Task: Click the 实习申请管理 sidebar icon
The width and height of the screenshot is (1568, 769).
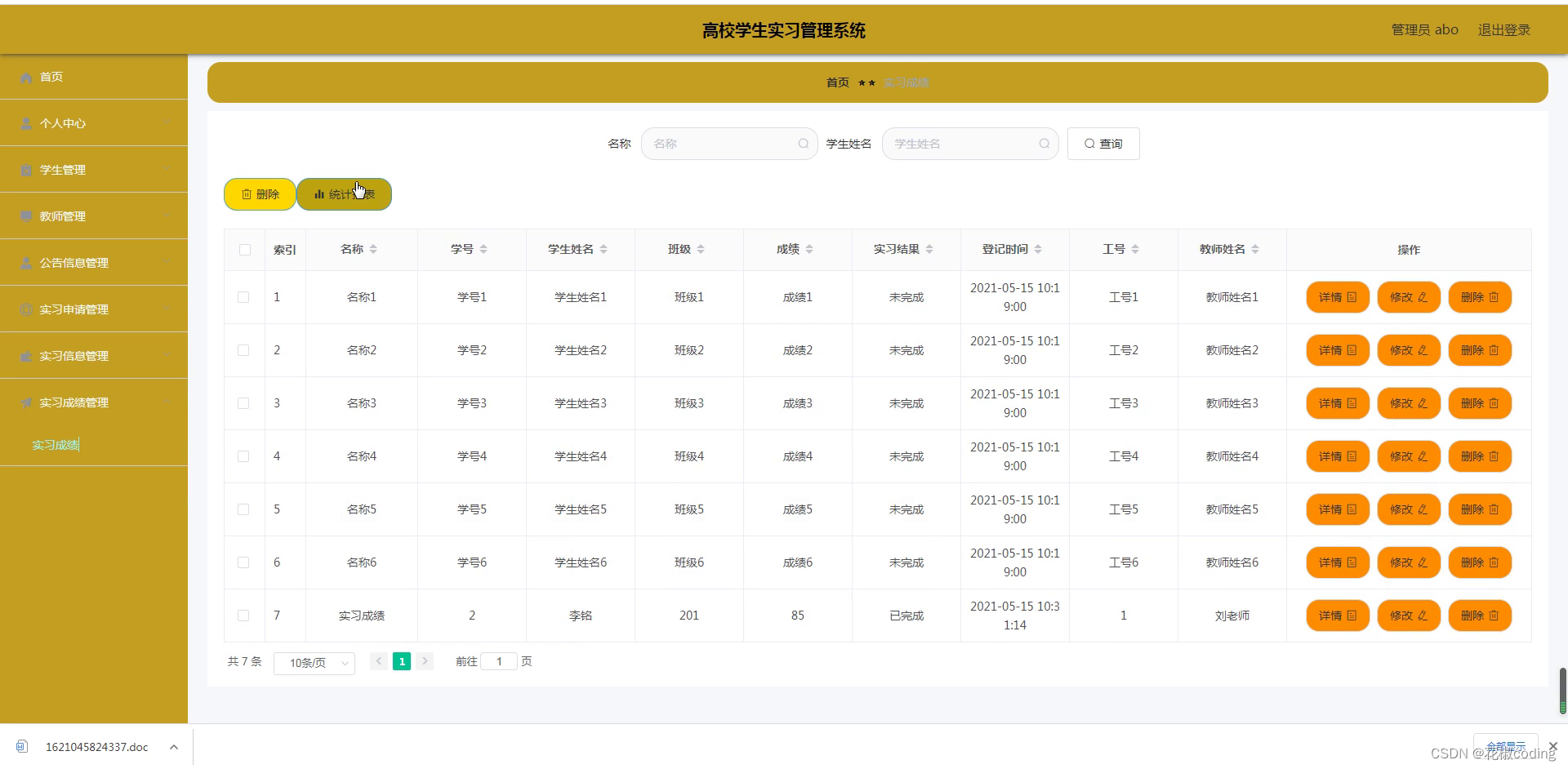Action: click(25, 309)
